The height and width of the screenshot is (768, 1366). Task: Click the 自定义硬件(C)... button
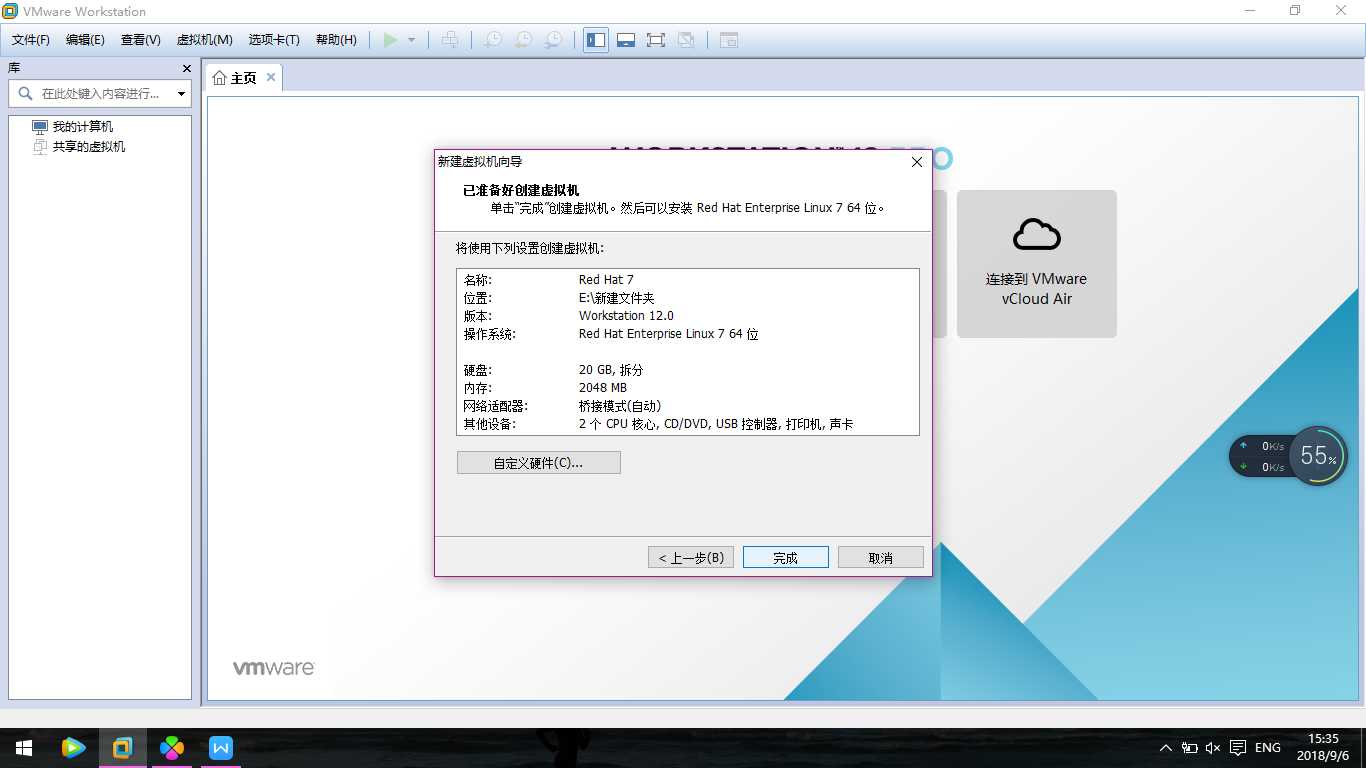coord(538,463)
